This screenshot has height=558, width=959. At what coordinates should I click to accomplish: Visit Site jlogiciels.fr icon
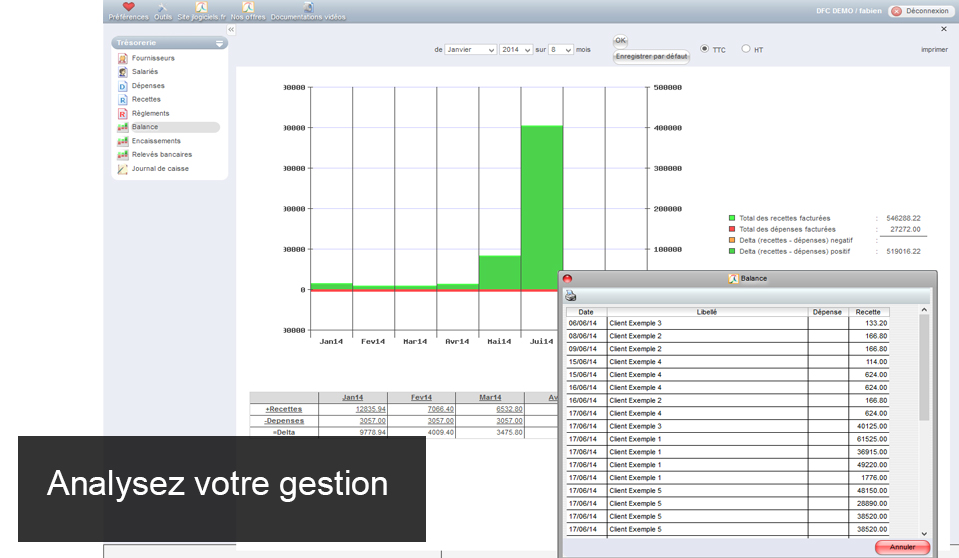point(201,7)
